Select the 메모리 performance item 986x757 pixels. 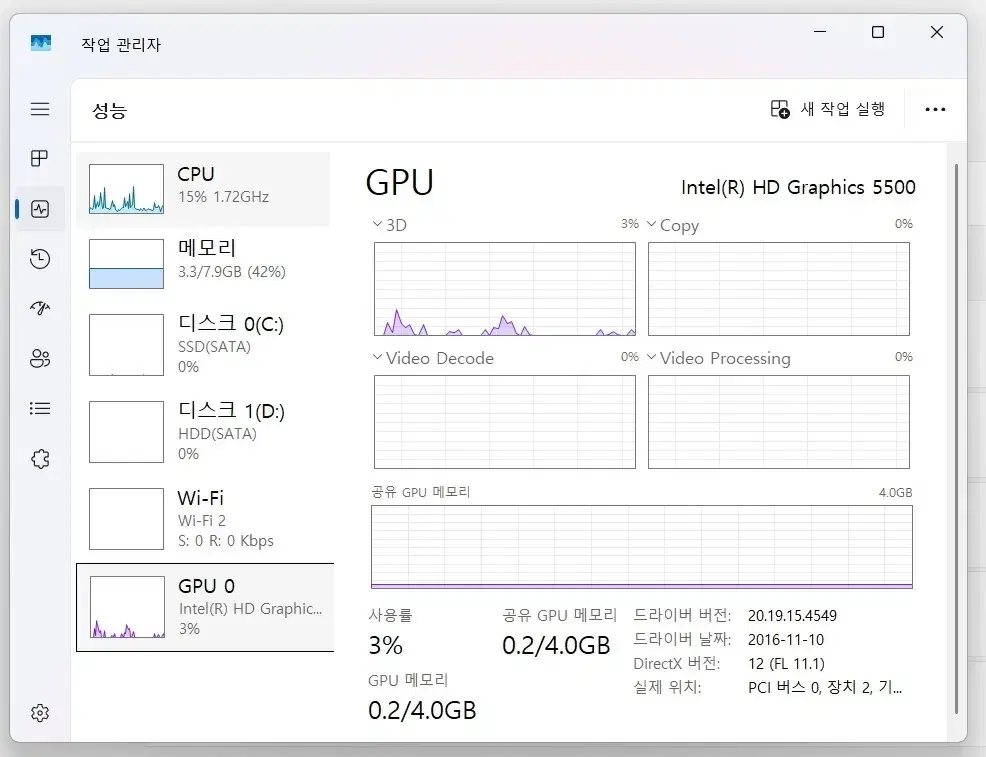coord(203,264)
